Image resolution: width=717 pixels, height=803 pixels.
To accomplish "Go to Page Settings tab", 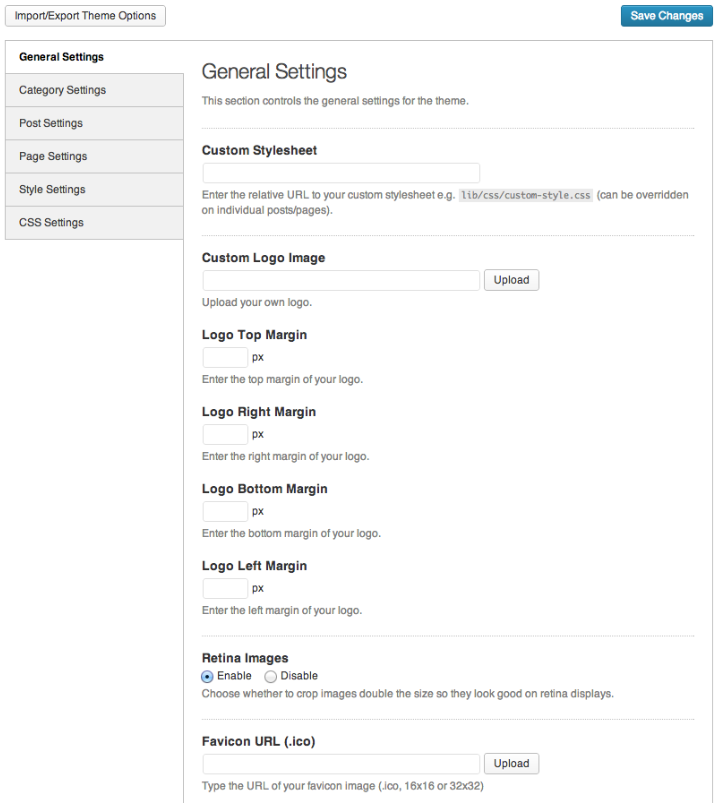I will (94, 156).
